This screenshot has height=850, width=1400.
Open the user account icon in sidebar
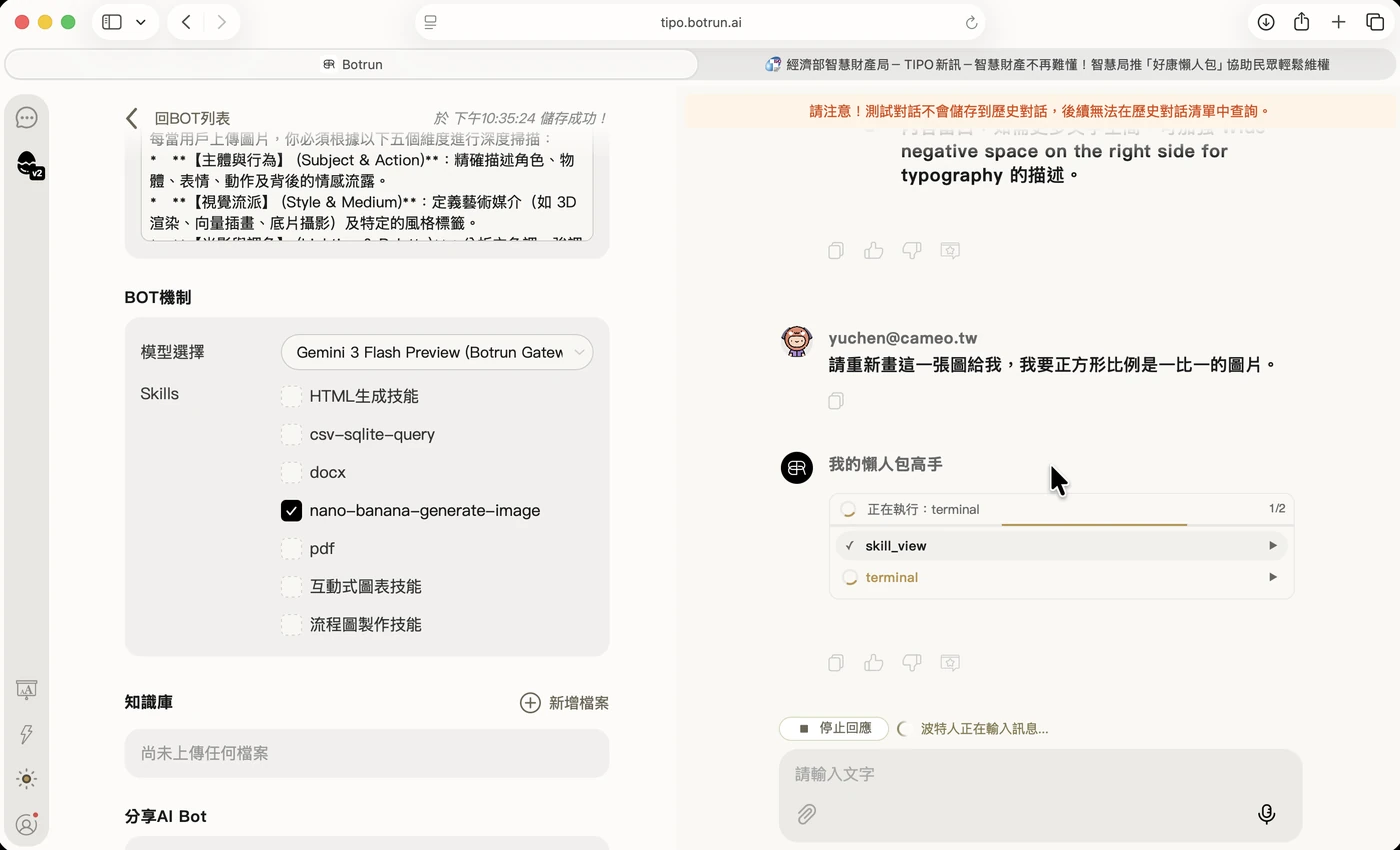27,825
